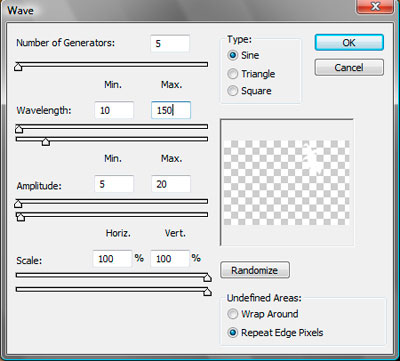Click the Amplitude minimum slider handle
The image size is (400, 361).
(x=18, y=204)
